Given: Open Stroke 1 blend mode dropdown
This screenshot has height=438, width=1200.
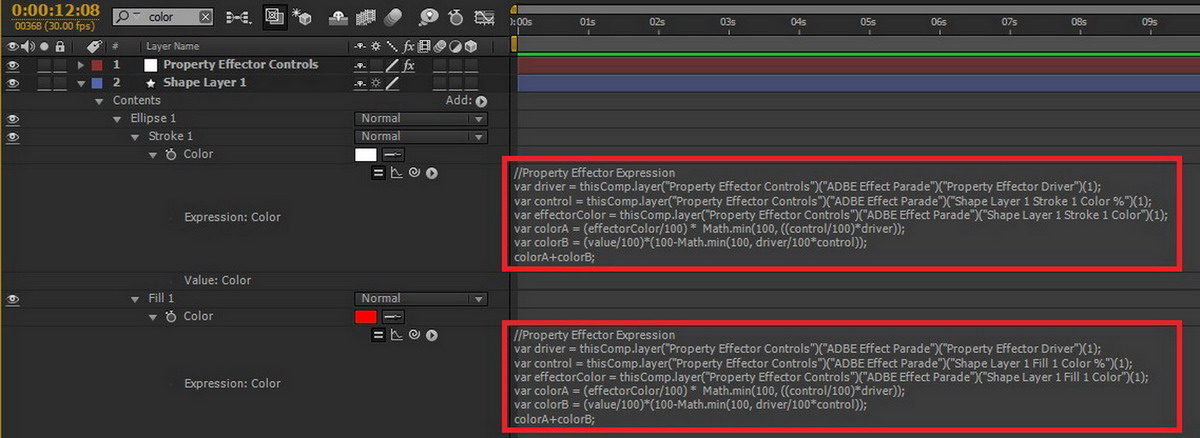Looking at the screenshot, I should pyautogui.click(x=420, y=137).
